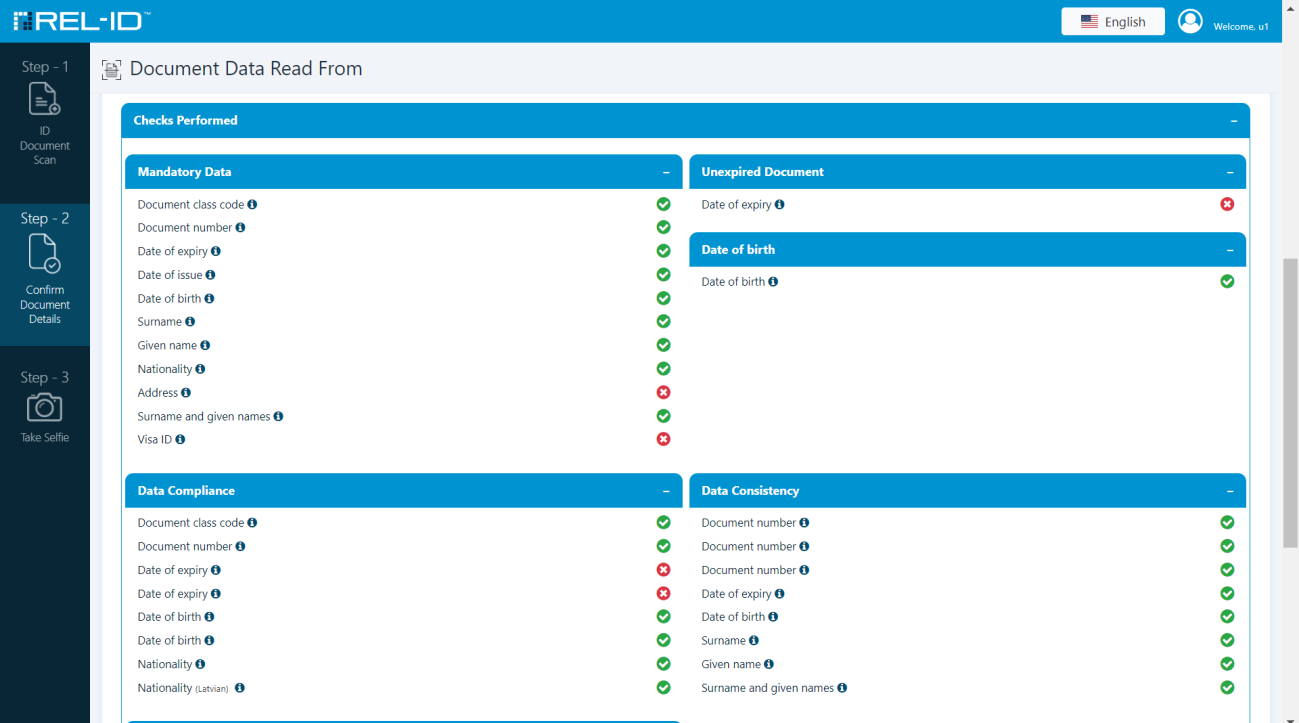Click info icon beside Mandatory Data Document number
1299x723 pixels.
(x=240, y=228)
